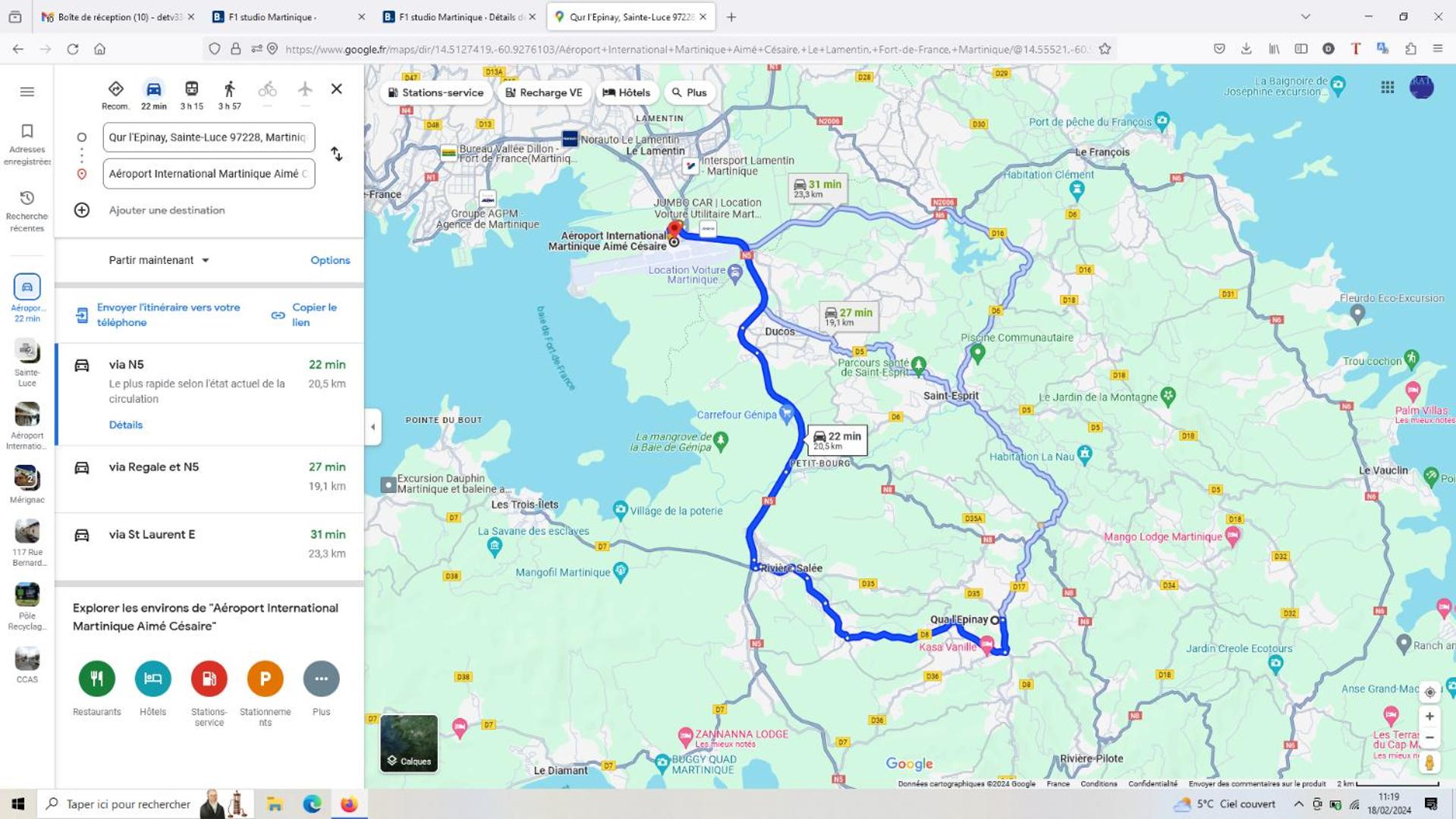Open route Options
The width and height of the screenshot is (1456, 819).
click(330, 260)
